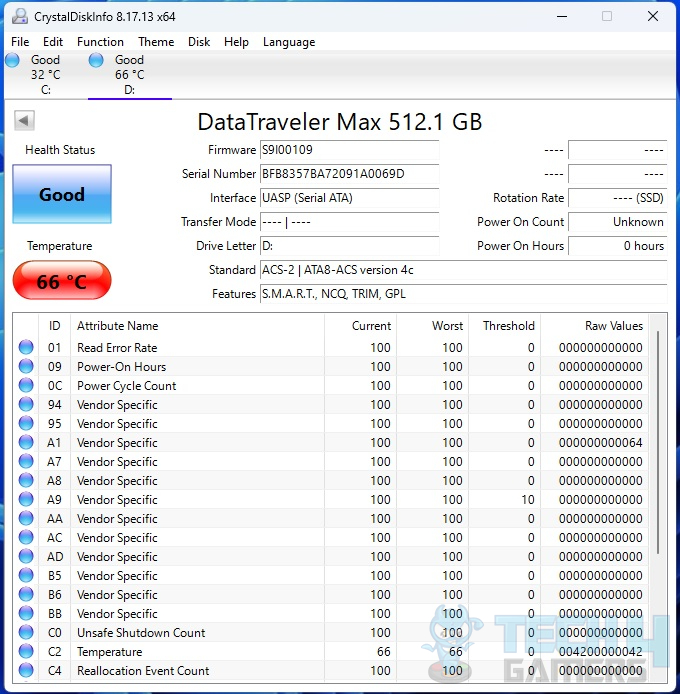Viewport: 680px width, 694px height.
Task: Click status orb for attribute ID A9
Action: pos(26,499)
